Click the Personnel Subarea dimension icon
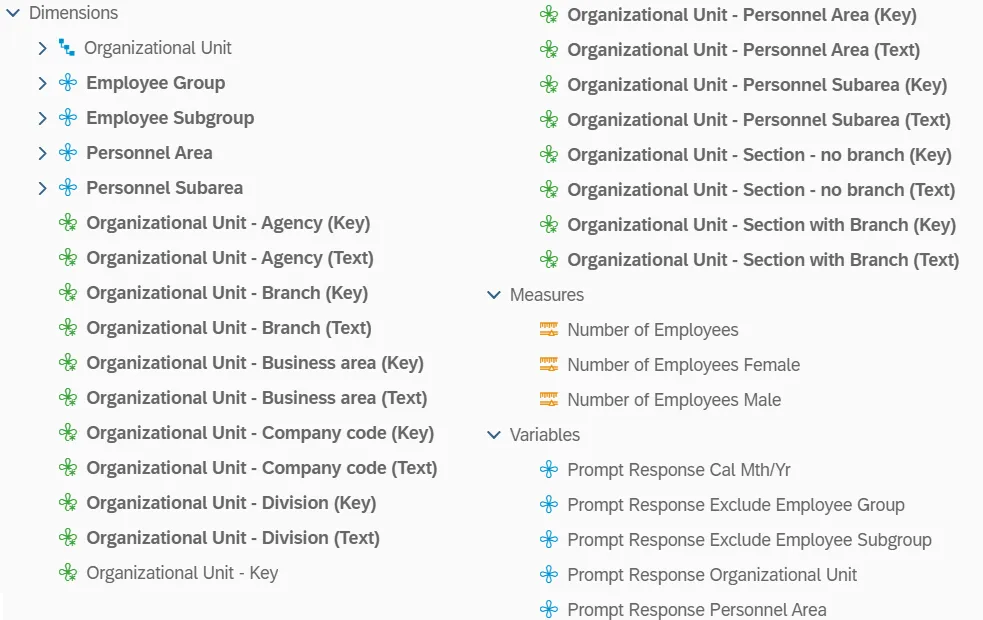This screenshot has width=983, height=620. tap(68, 188)
